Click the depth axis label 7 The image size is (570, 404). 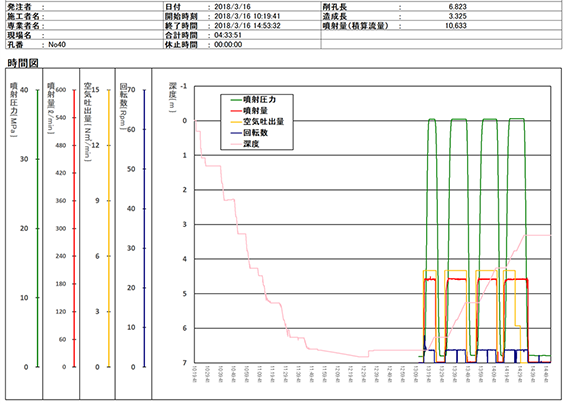point(185,363)
